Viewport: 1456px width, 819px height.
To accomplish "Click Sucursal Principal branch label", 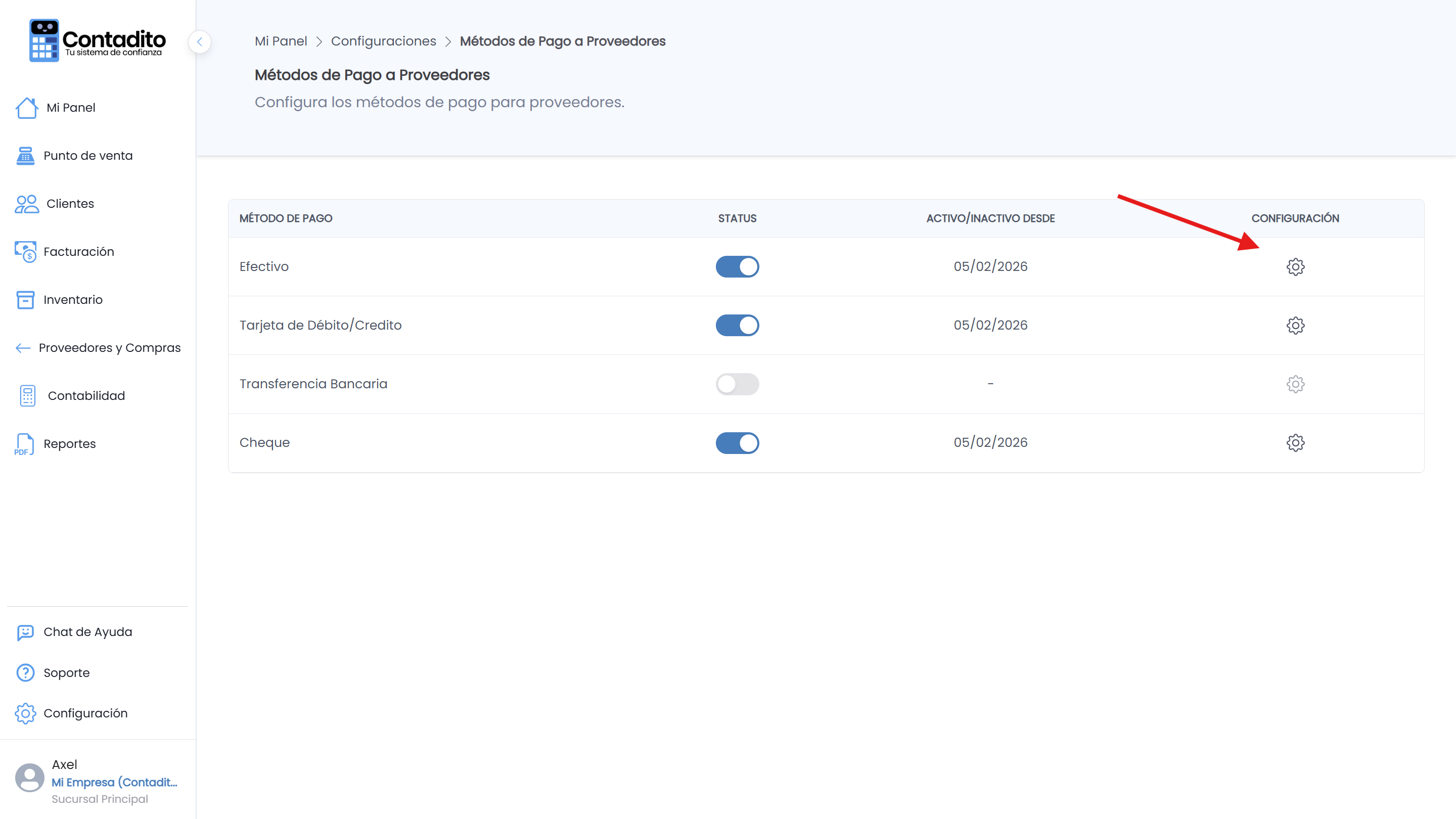I will (100, 799).
